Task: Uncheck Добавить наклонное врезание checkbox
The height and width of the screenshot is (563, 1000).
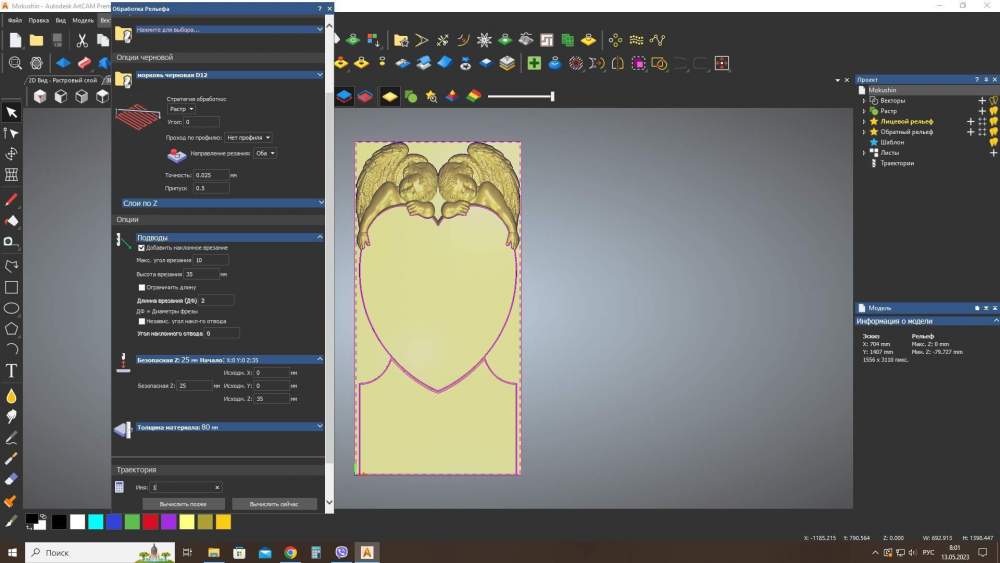Action: point(141,247)
